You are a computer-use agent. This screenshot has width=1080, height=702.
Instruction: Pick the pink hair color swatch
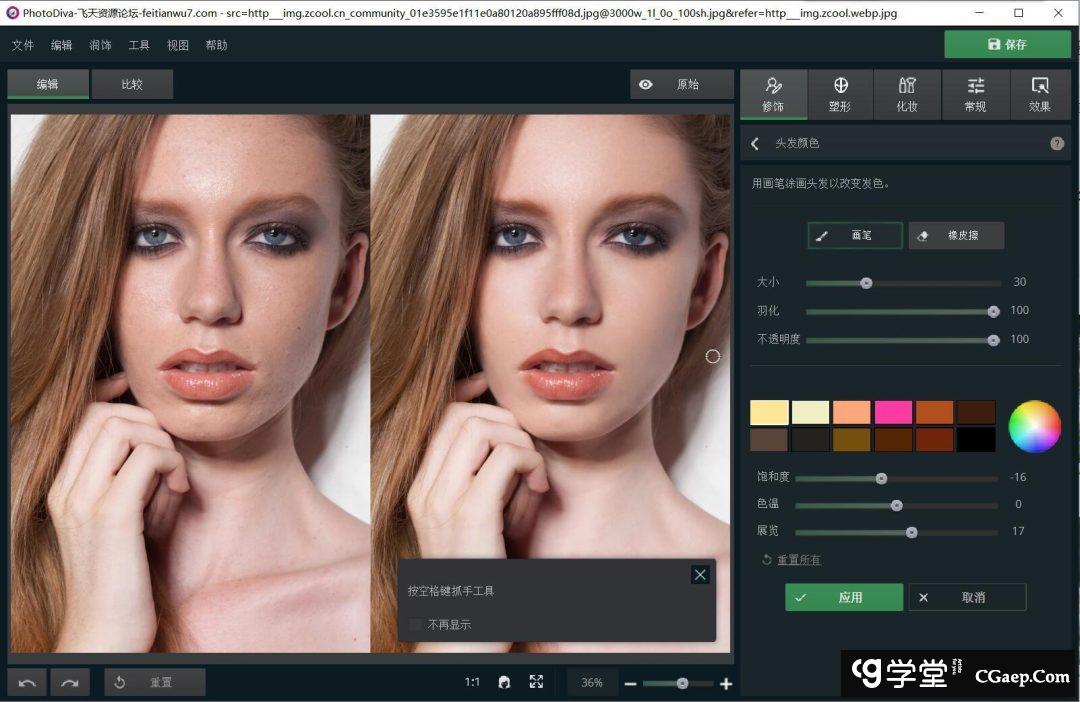point(893,413)
